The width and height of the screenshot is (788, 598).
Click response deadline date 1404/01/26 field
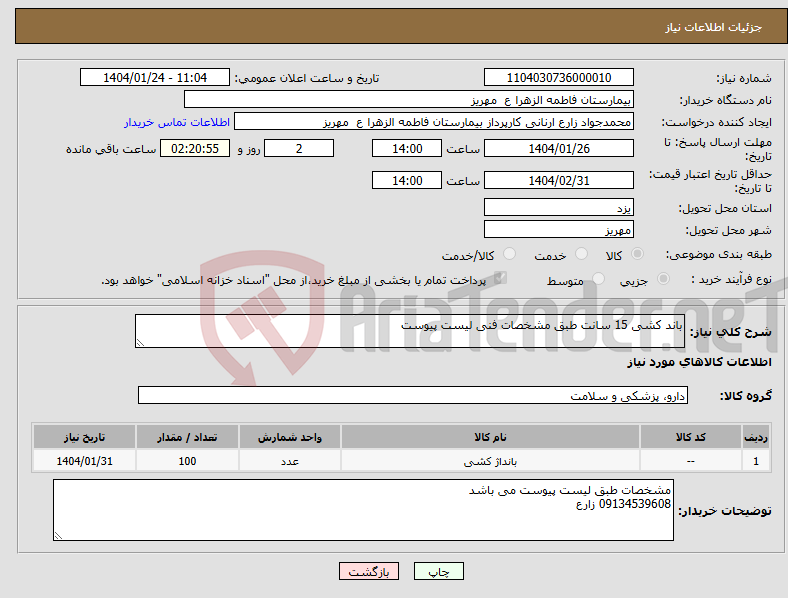(x=559, y=149)
